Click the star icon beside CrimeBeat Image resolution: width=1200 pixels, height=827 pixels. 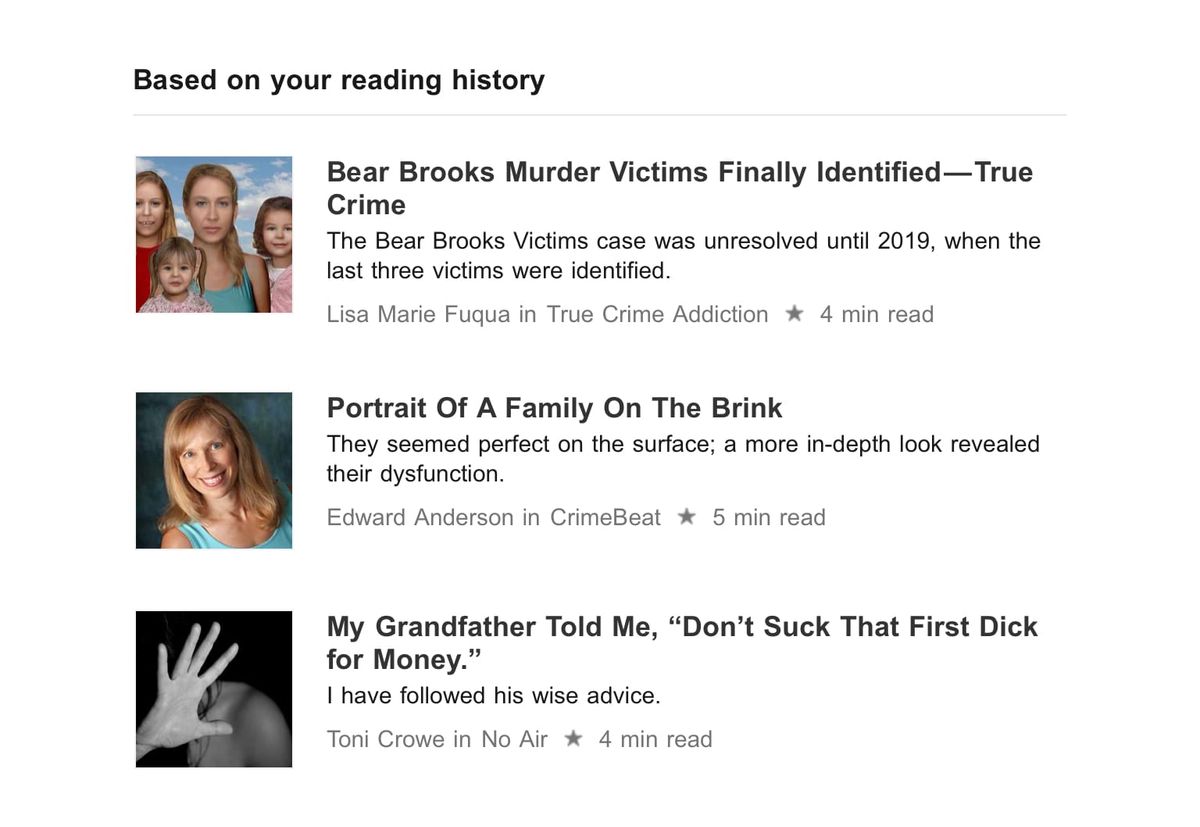686,517
